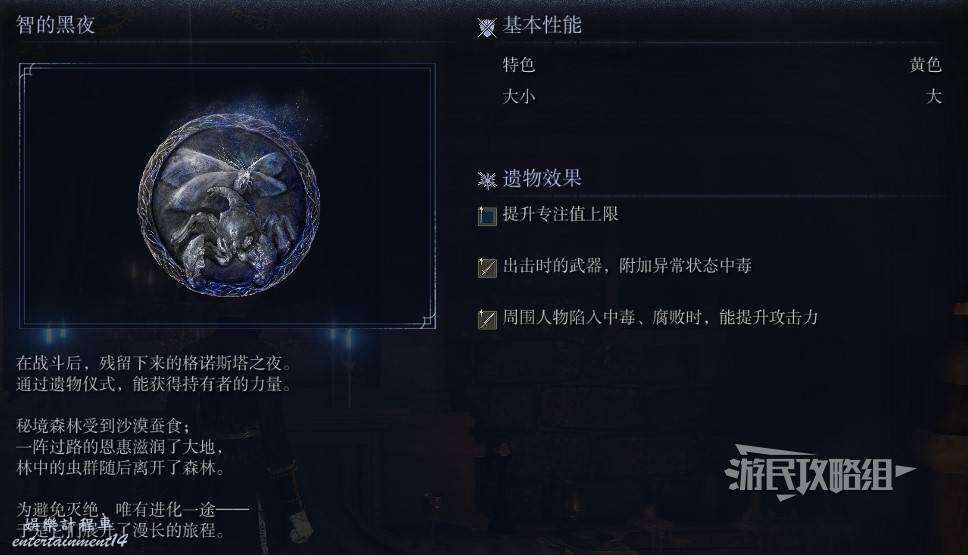Select the poison-on-attack weapon effect icon
This screenshot has height=555, width=968.
pyautogui.click(x=487, y=267)
